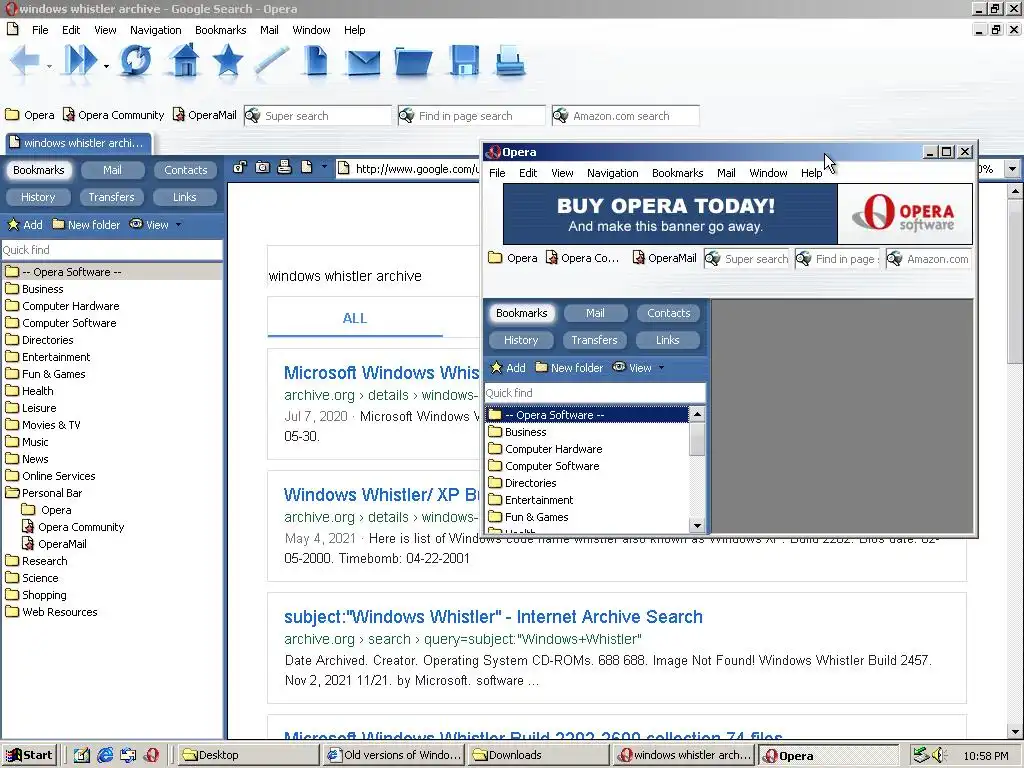Viewport: 1024px width, 768px height.
Task: Click the Find in page search field
Action: pyautogui.click(x=472, y=116)
